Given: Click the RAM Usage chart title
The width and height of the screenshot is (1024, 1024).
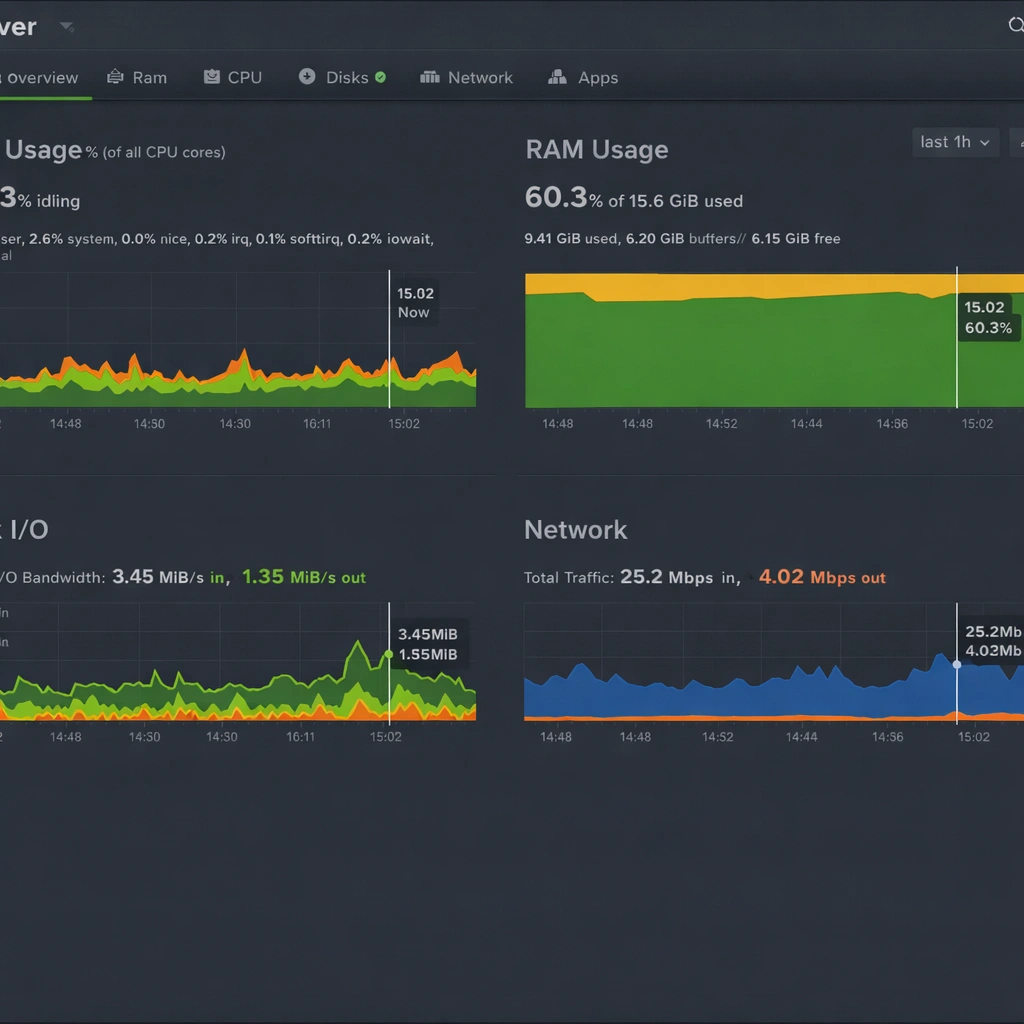Looking at the screenshot, I should tap(596, 150).
